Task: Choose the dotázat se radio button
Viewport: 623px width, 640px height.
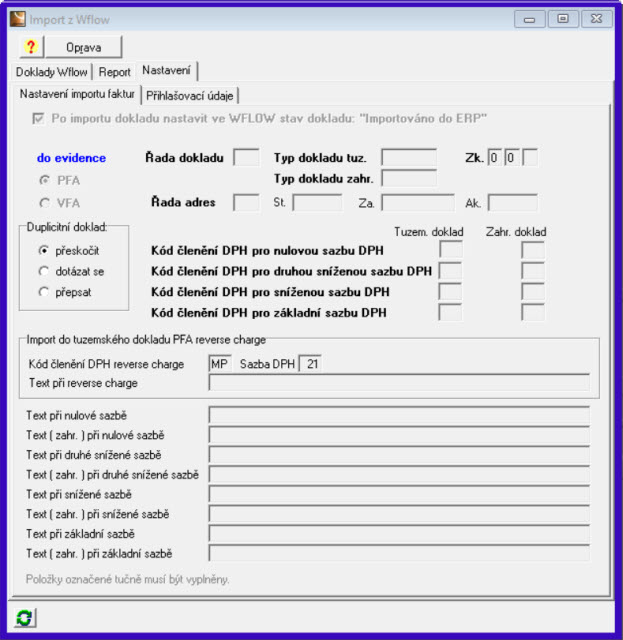Action: pyautogui.click(x=43, y=270)
